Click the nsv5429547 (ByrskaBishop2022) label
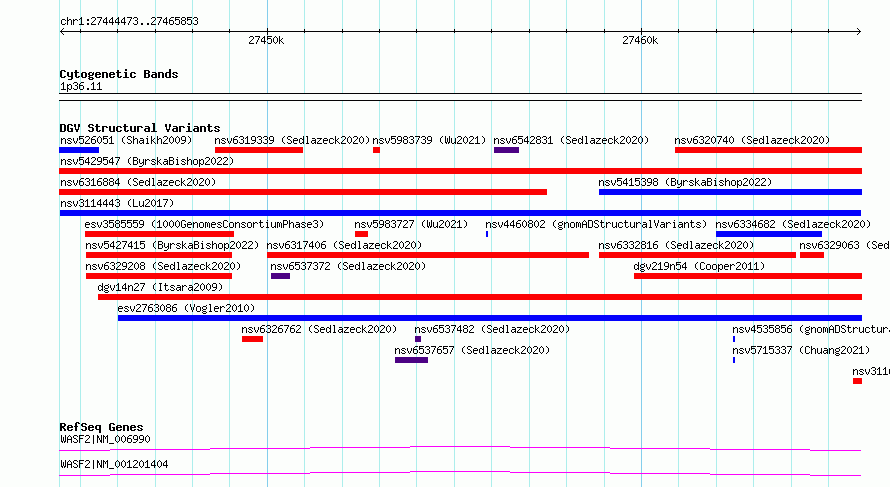The height and width of the screenshot is (487, 890). pyautogui.click(x=147, y=161)
